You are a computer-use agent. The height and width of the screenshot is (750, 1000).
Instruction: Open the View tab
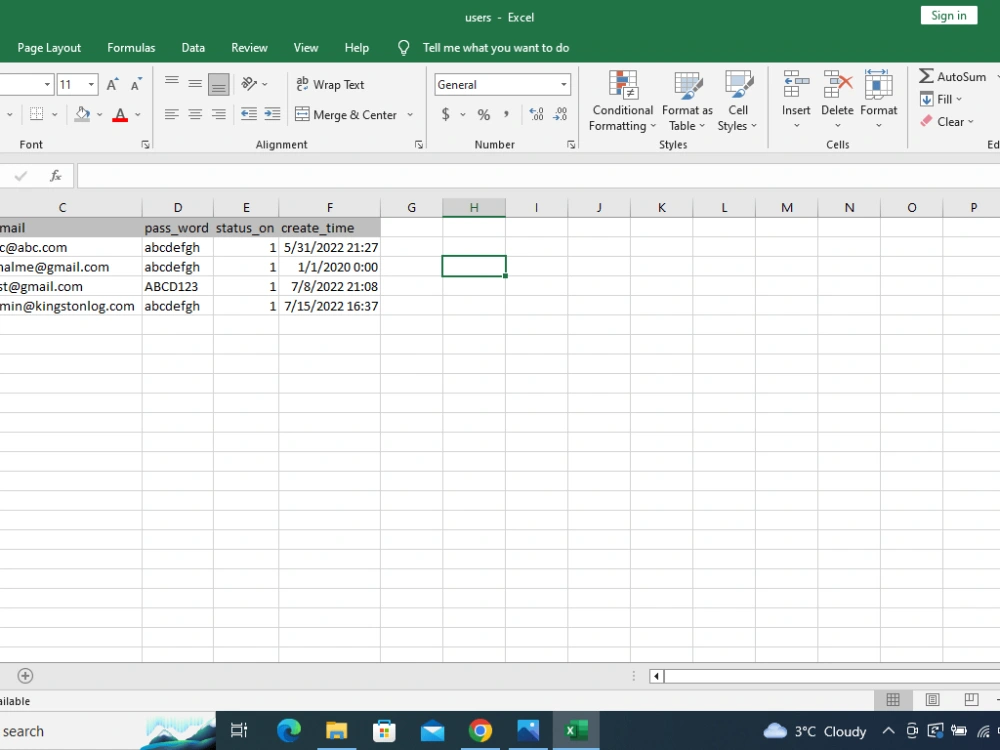click(306, 48)
